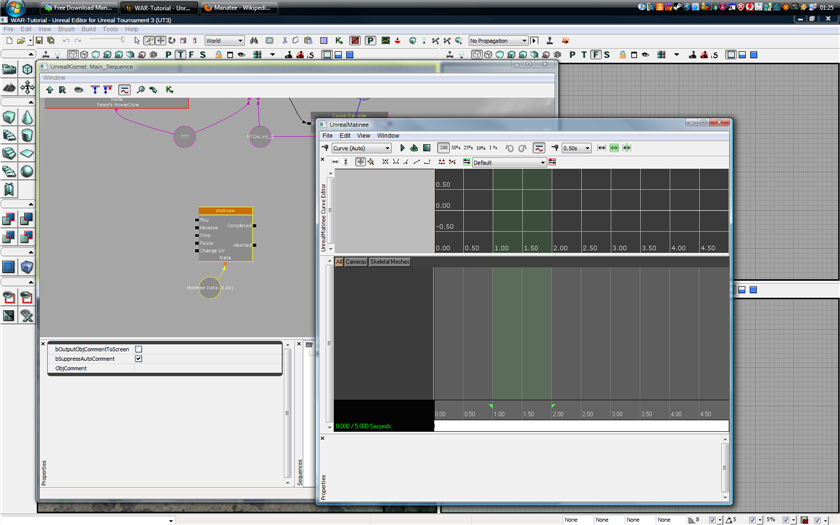Image resolution: width=840 pixels, height=525 pixels.
Task: Select the Skeletal Meshes group tab
Action: pyautogui.click(x=389, y=262)
